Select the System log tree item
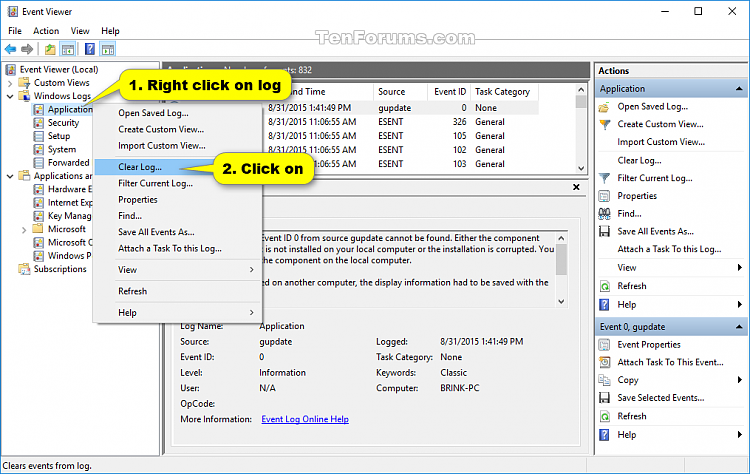 point(61,150)
